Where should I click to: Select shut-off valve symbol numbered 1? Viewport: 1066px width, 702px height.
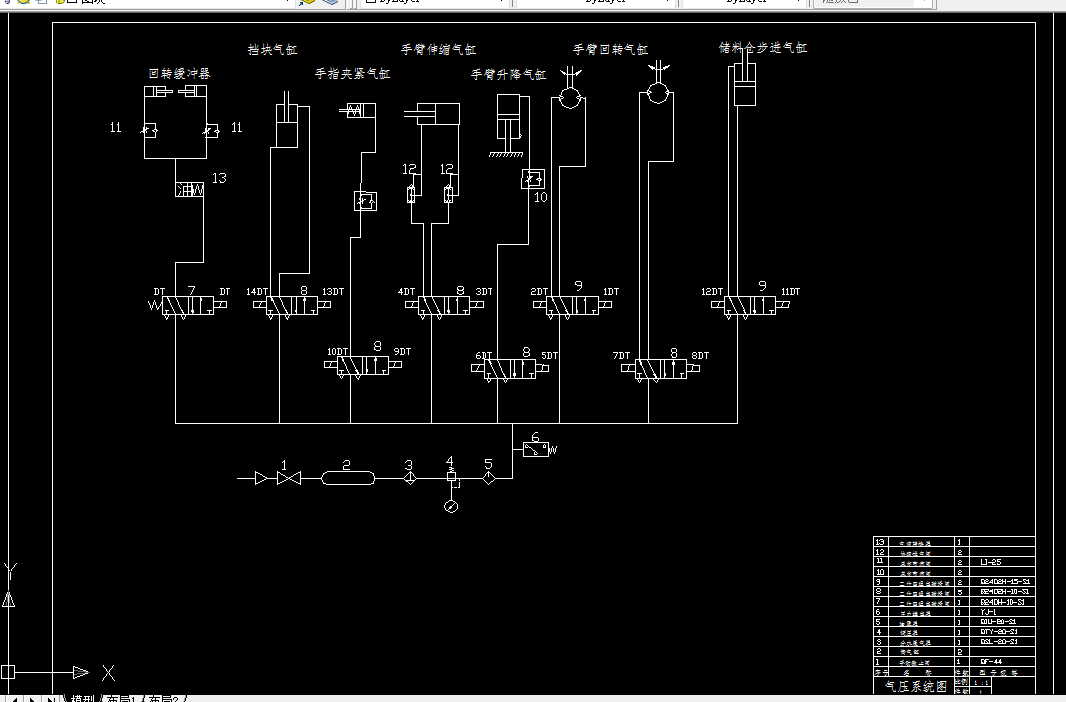pyautogui.click(x=289, y=478)
